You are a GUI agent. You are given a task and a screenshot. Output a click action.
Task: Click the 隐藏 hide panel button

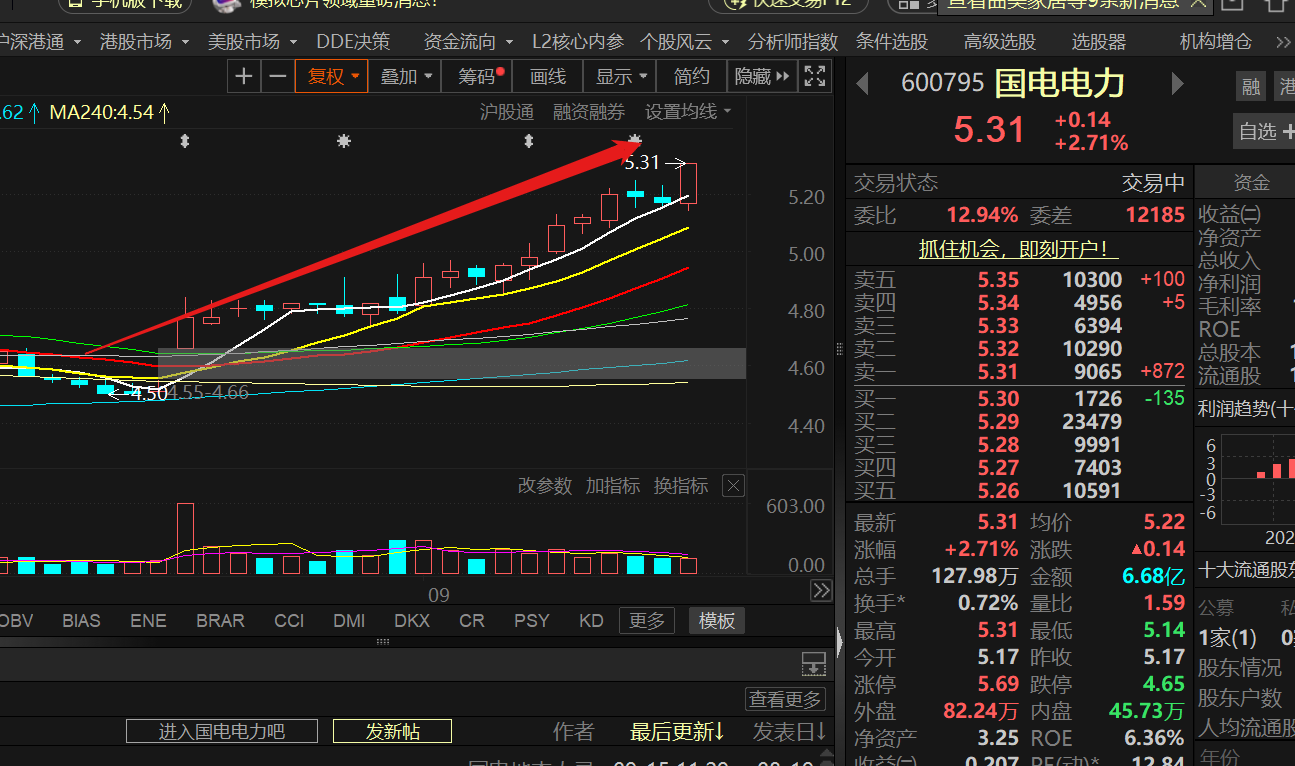[762, 76]
